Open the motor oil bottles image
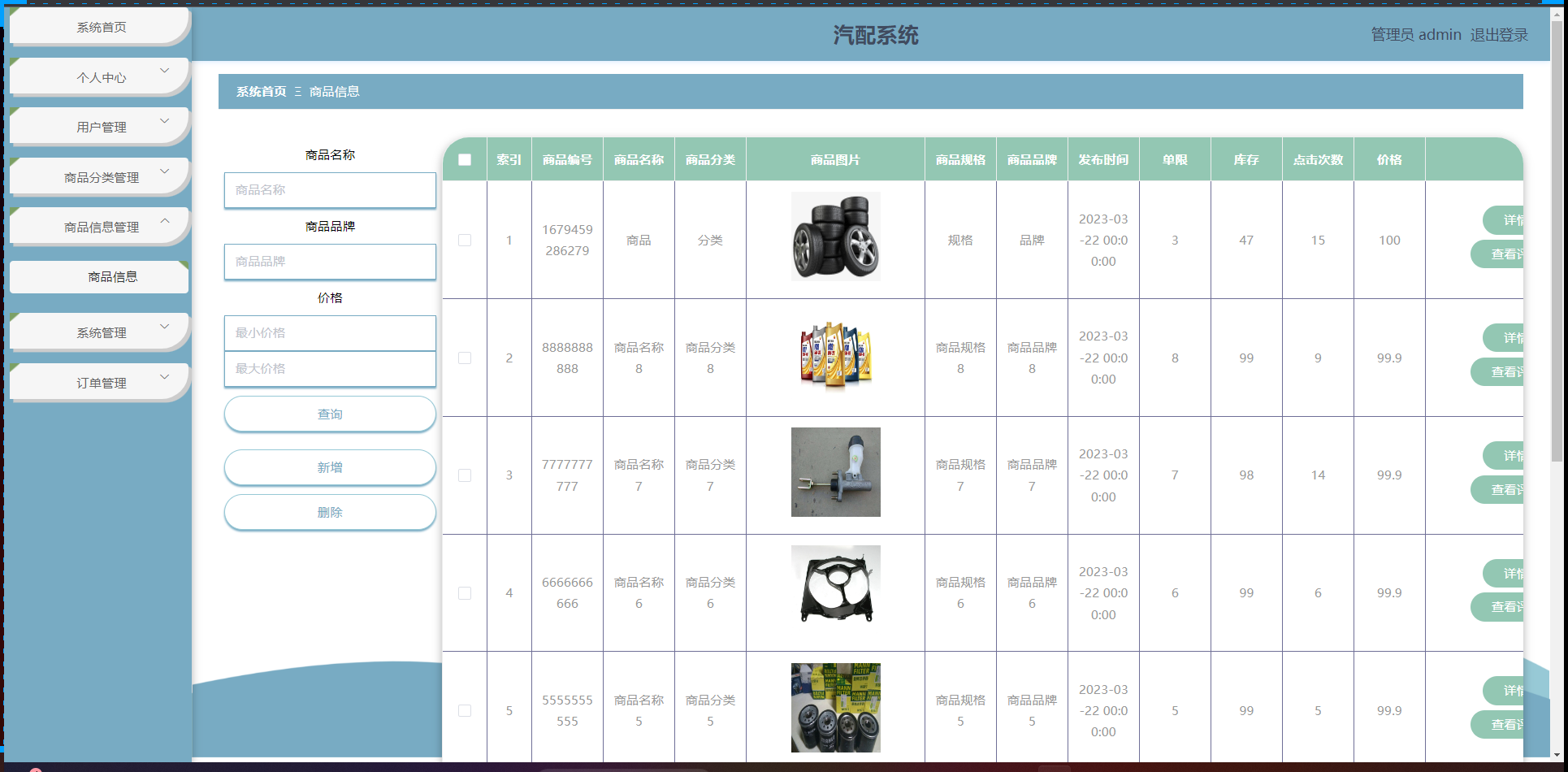1568x772 pixels. tap(835, 355)
